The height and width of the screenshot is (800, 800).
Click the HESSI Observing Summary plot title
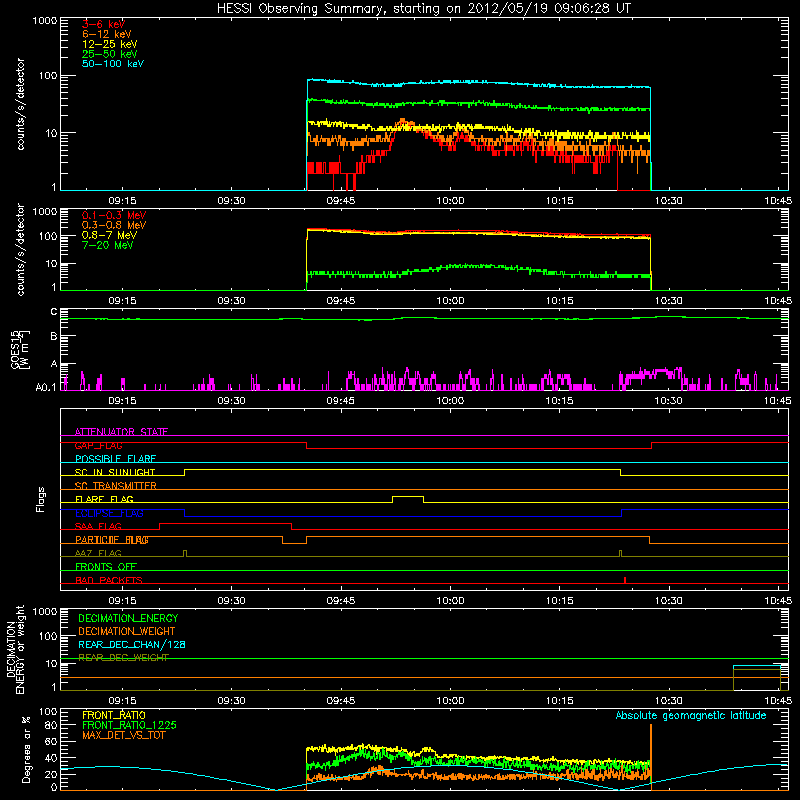point(423,9)
